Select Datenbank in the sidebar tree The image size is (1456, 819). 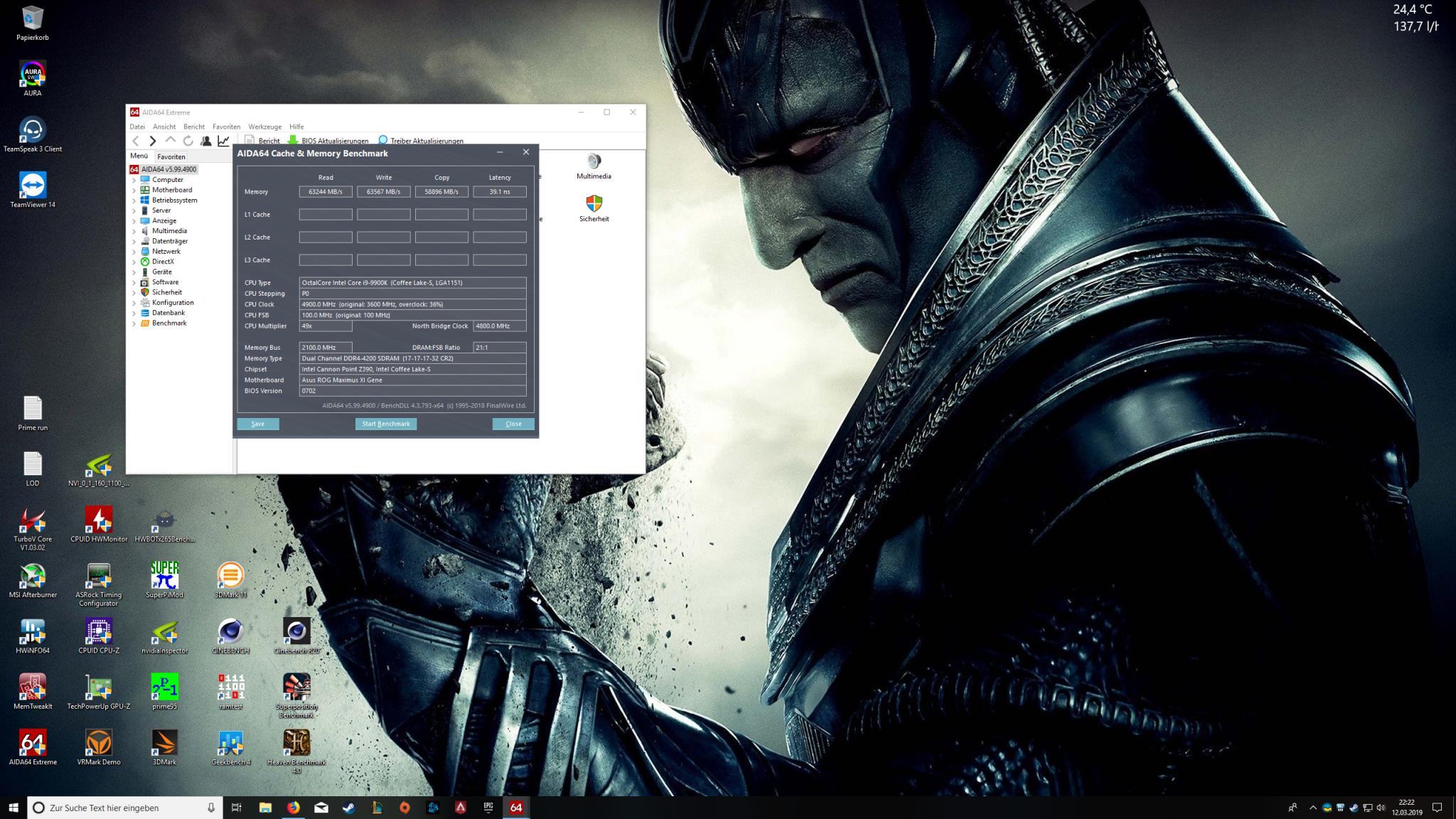pos(168,313)
